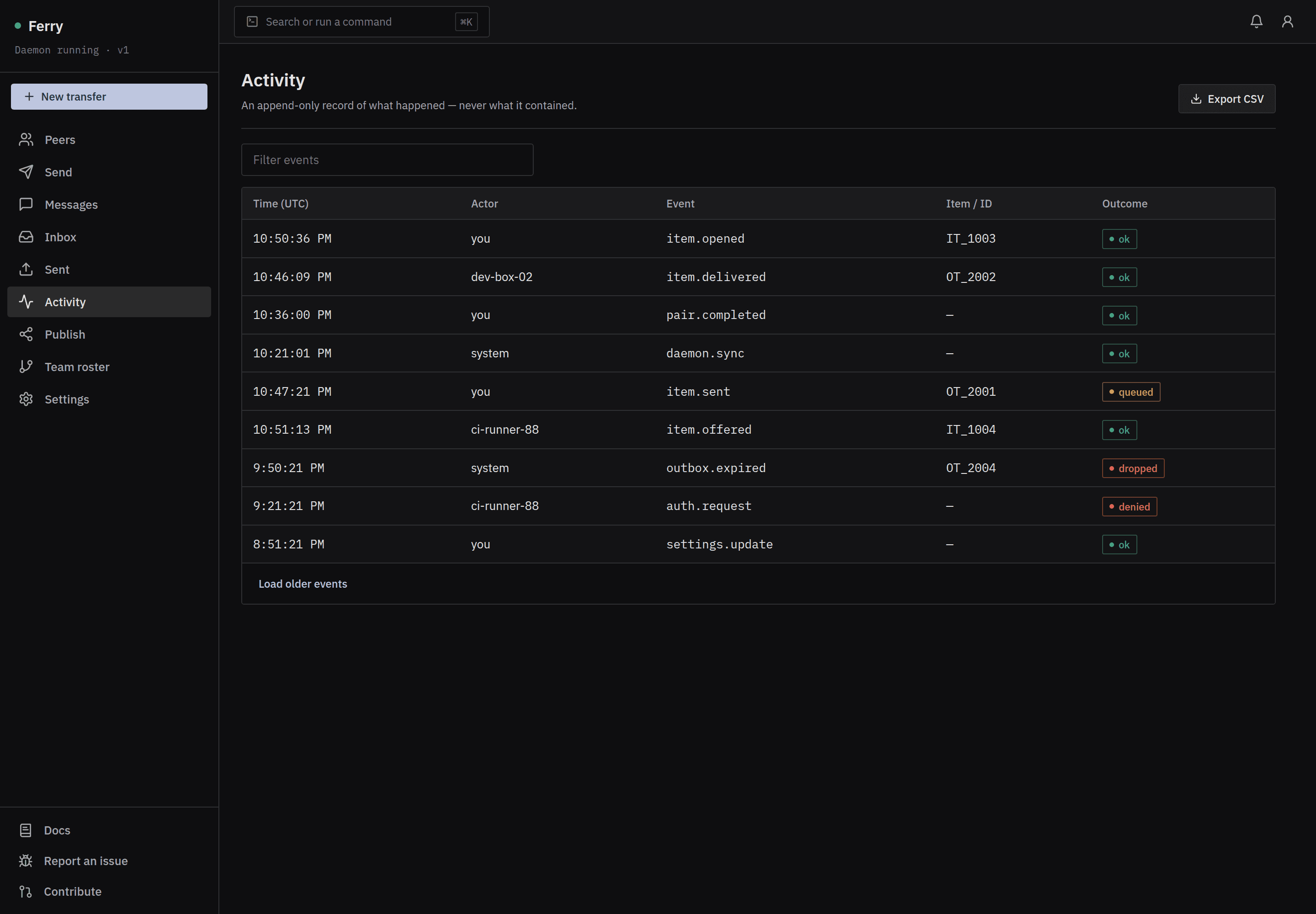Click the Publish share icon

[x=26, y=335]
